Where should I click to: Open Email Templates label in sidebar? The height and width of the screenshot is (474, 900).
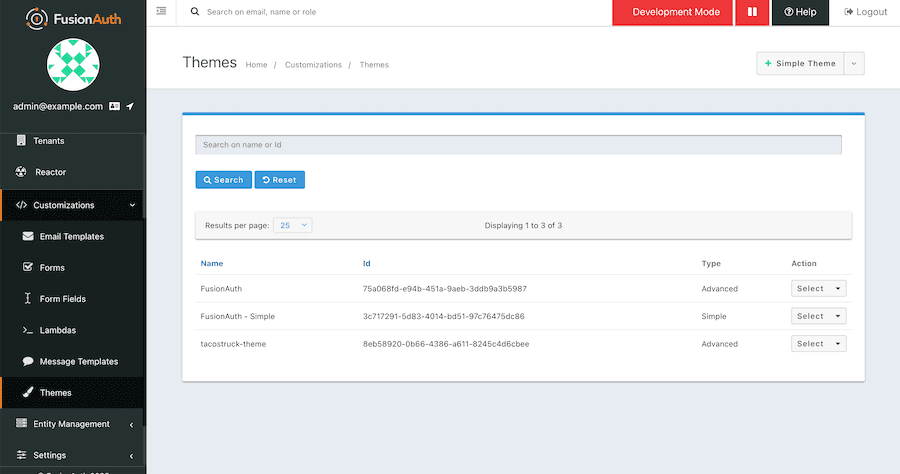point(72,236)
